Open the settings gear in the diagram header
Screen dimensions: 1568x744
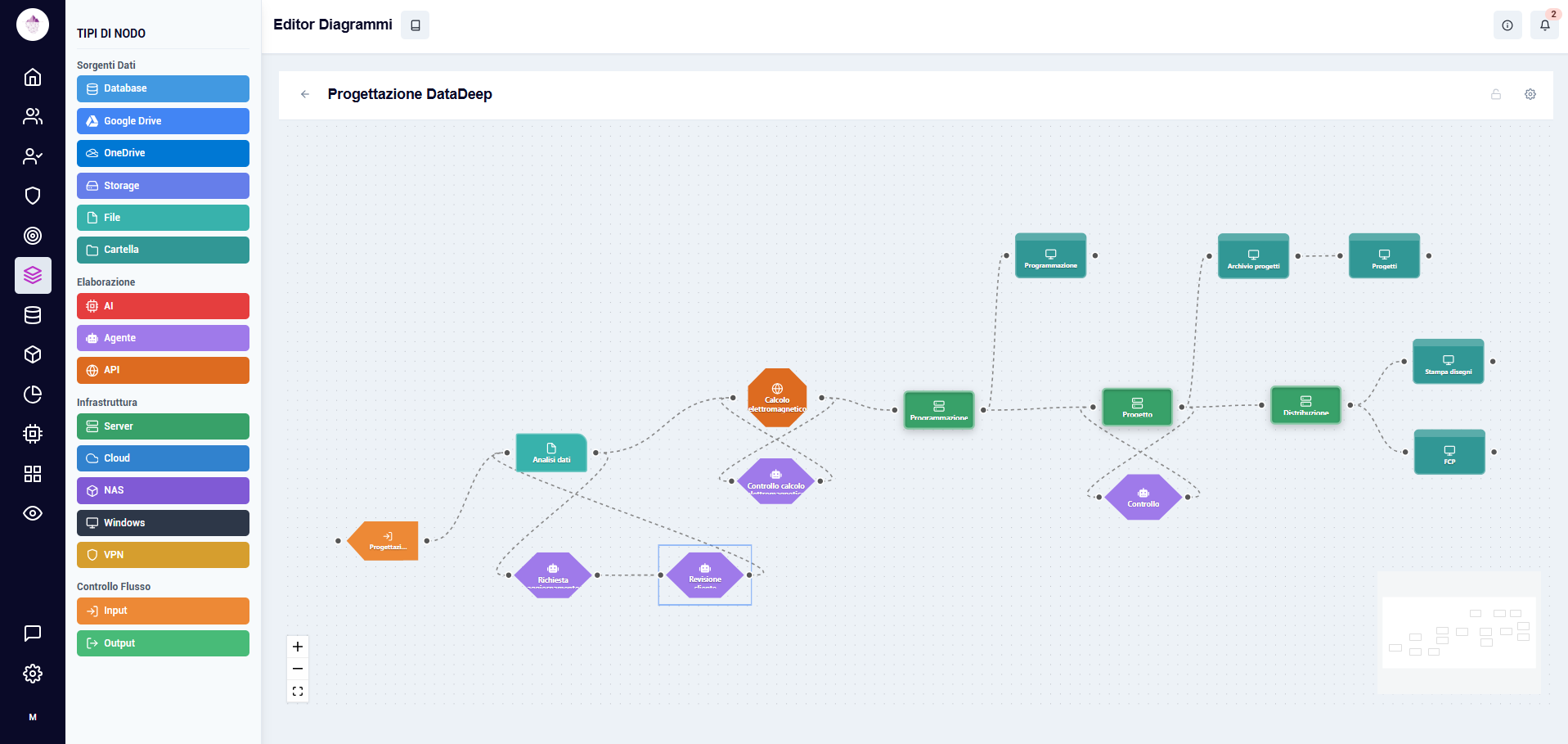point(1530,94)
